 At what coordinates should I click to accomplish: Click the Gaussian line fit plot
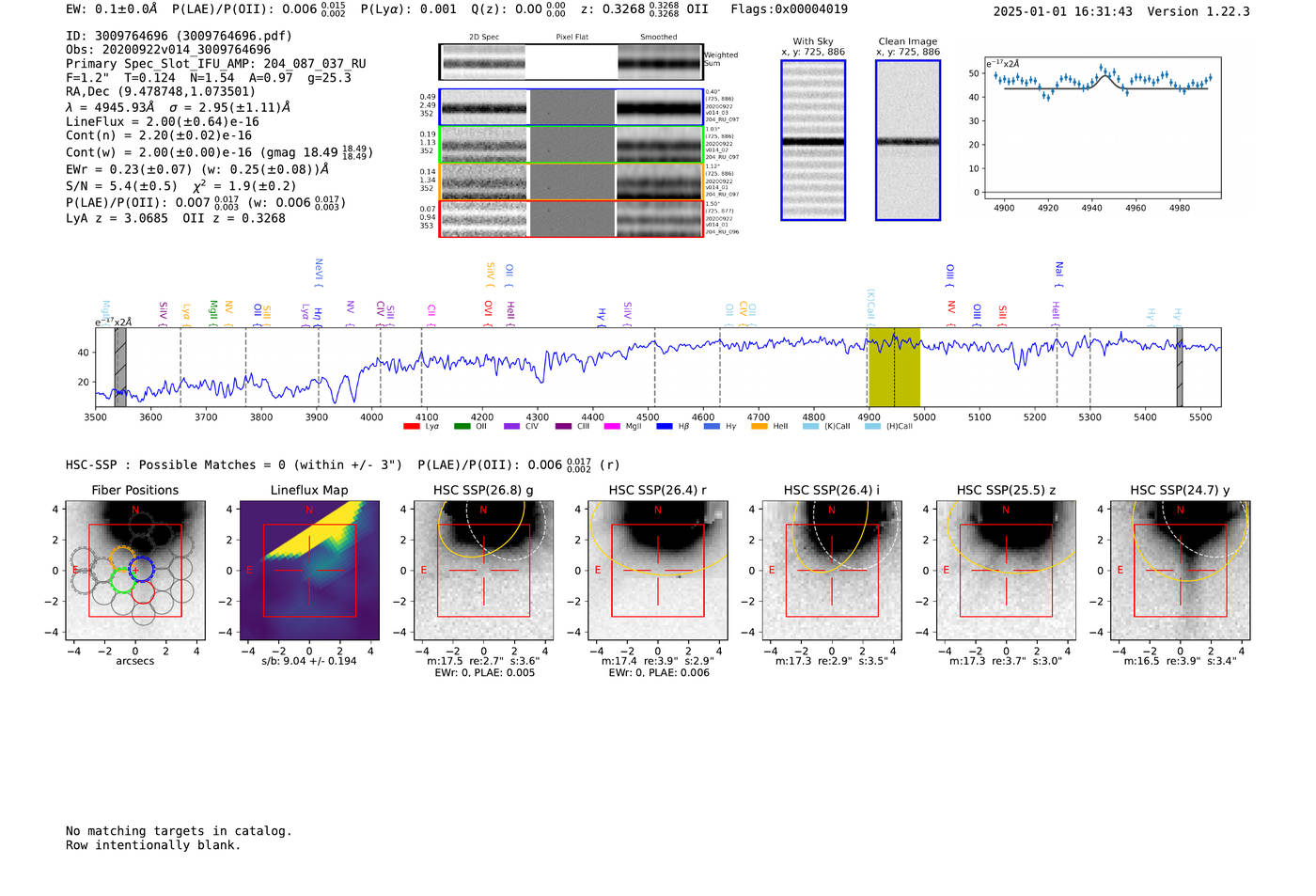[1103, 127]
